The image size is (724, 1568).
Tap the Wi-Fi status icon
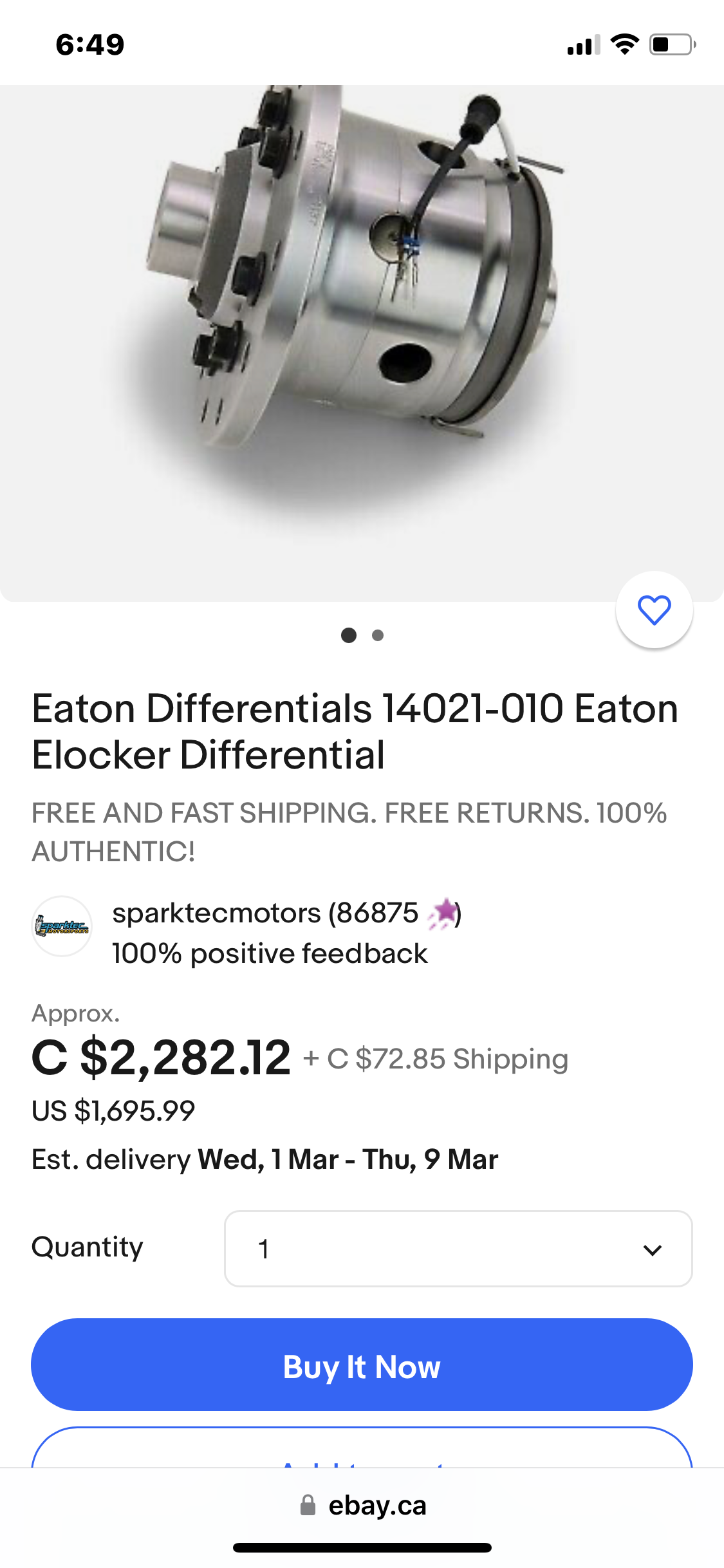pos(624,44)
